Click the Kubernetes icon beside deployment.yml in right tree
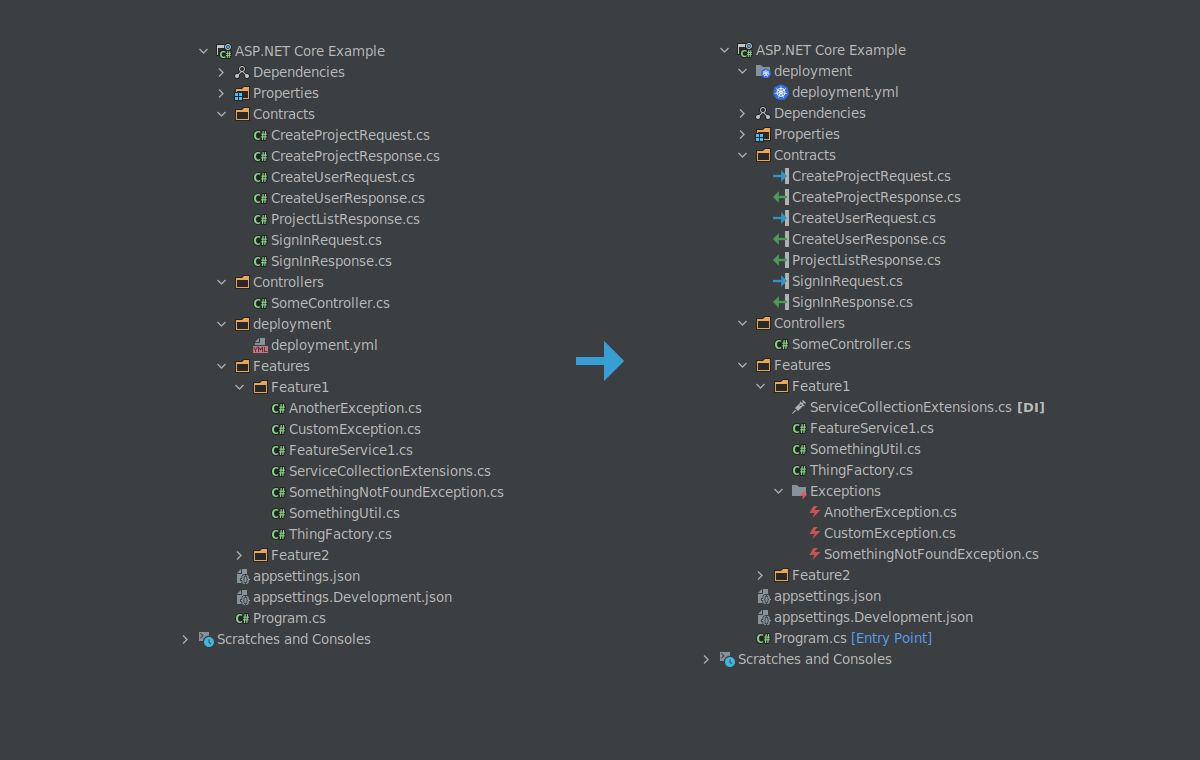The width and height of the screenshot is (1200, 760). click(x=781, y=92)
